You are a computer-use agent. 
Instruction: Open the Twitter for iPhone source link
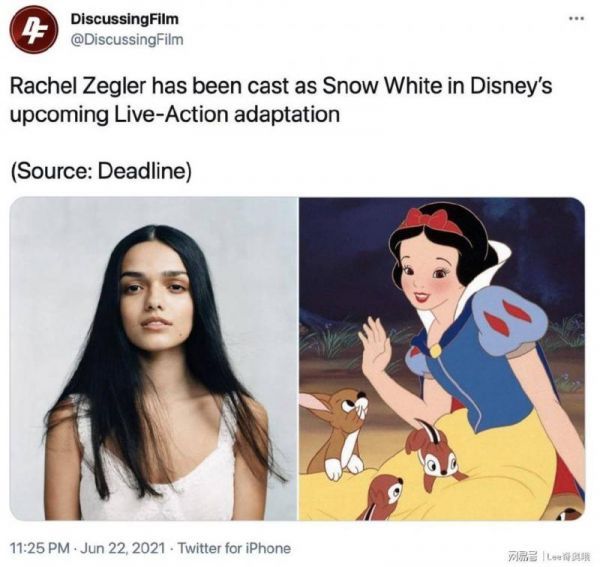click(x=233, y=548)
